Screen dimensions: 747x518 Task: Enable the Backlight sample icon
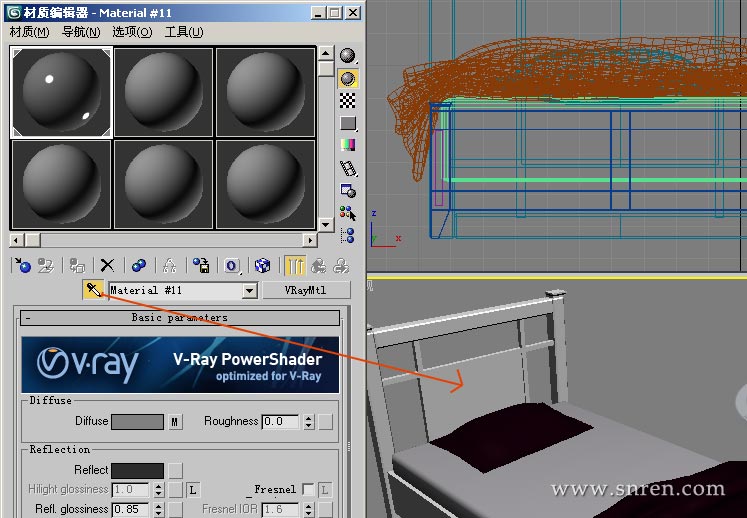point(348,78)
